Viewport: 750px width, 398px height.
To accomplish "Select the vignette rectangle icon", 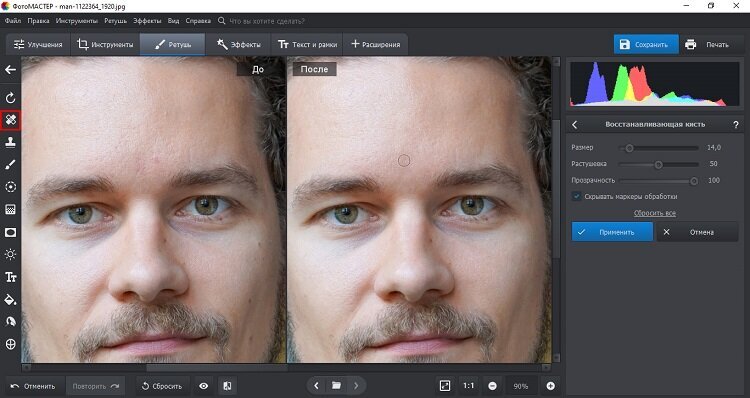I will [x=11, y=232].
